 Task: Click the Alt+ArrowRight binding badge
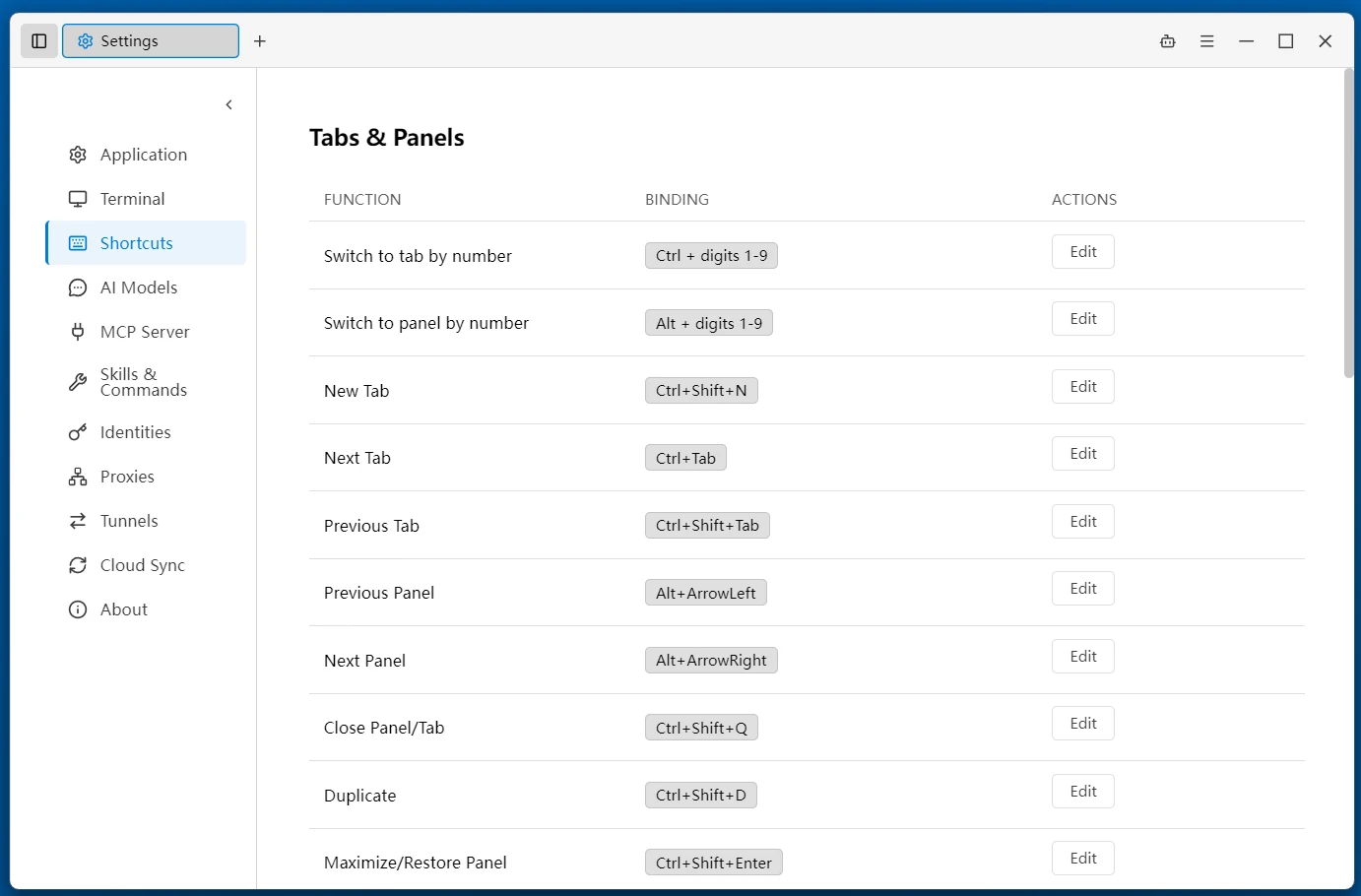711,661
